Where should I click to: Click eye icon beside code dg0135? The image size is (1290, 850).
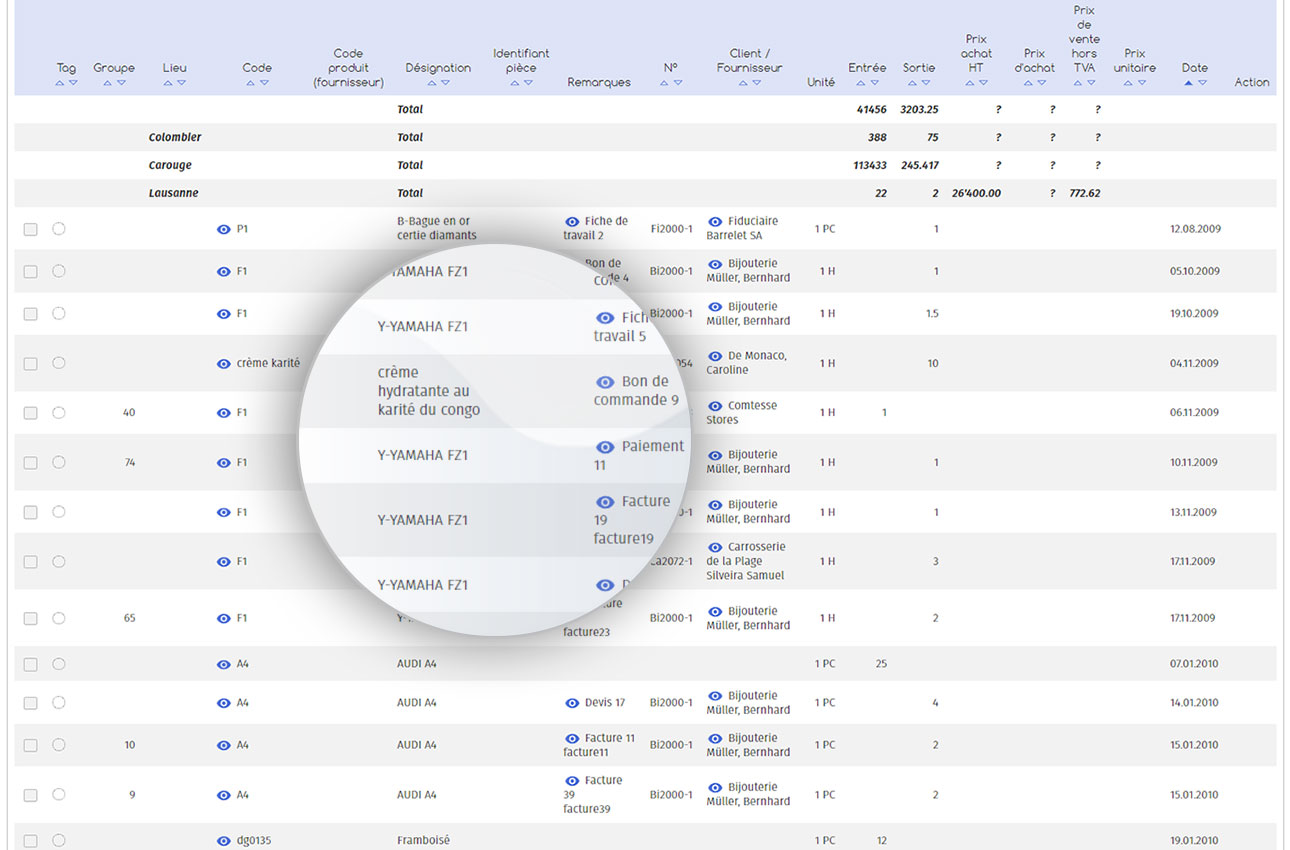click(223, 841)
